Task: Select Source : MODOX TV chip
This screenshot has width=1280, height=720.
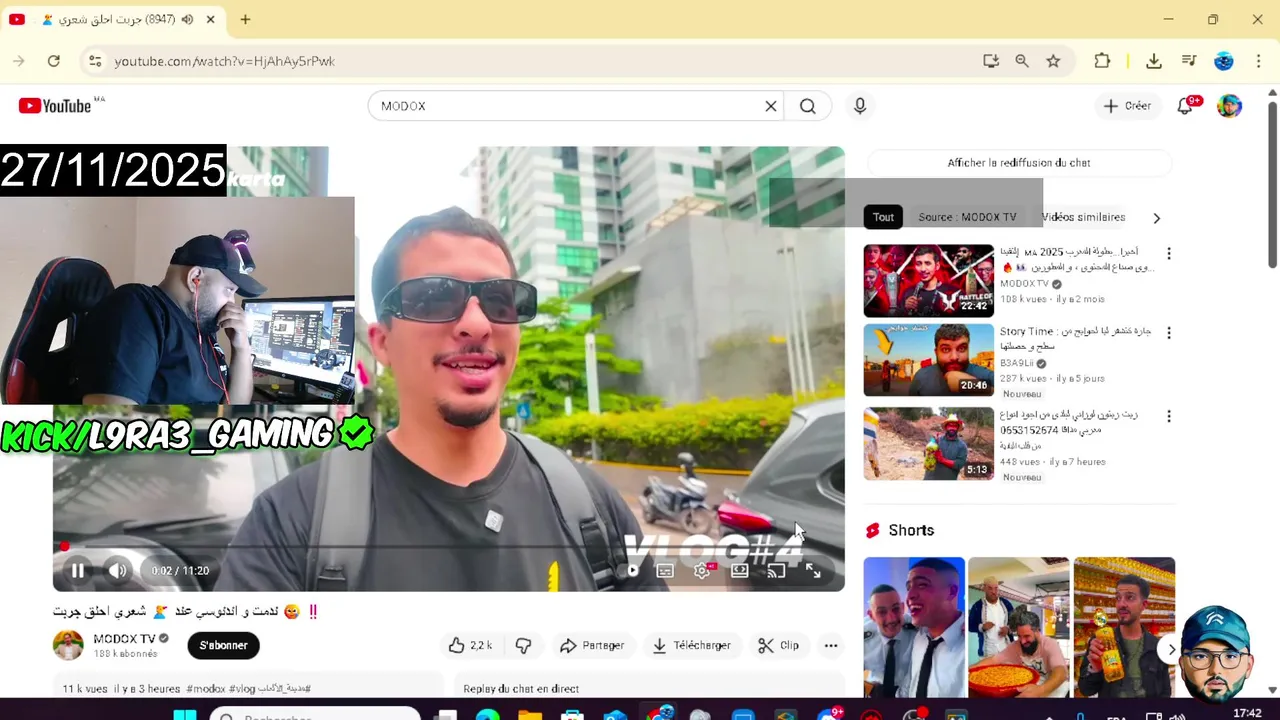Action: point(967,217)
